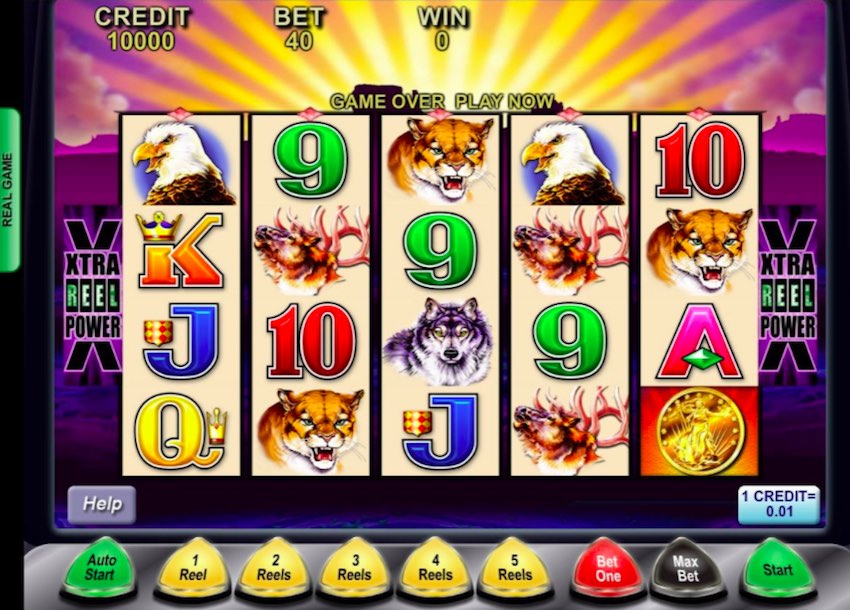
Task: Select the 3 Reels button
Action: (x=355, y=569)
